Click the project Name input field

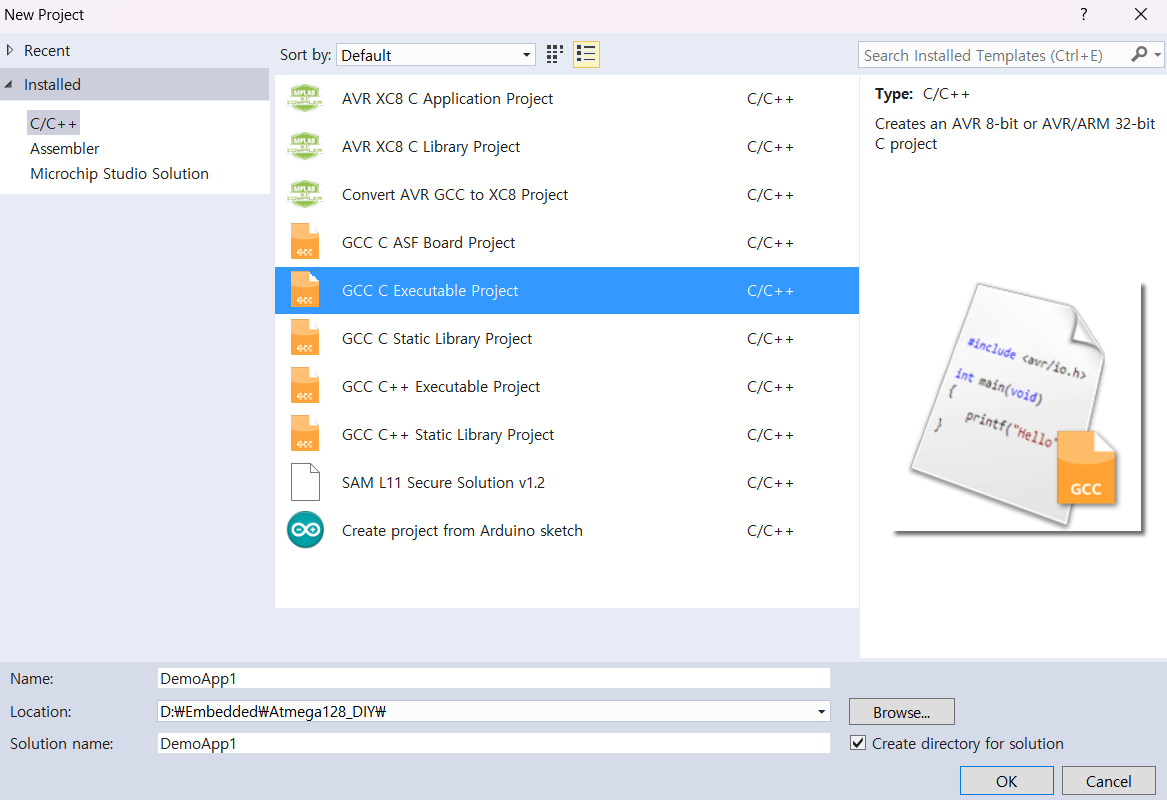493,679
